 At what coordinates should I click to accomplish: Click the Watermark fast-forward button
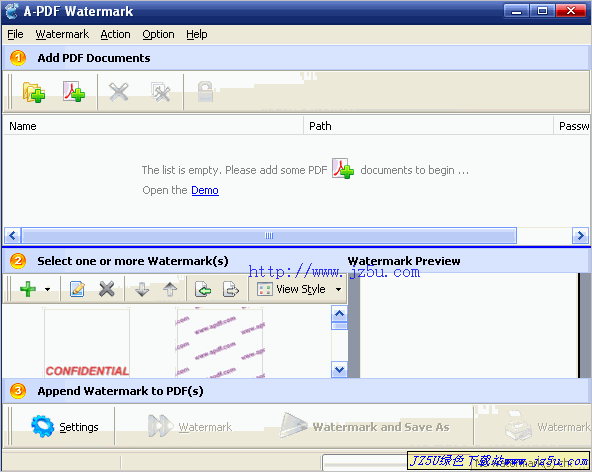click(x=190, y=427)
